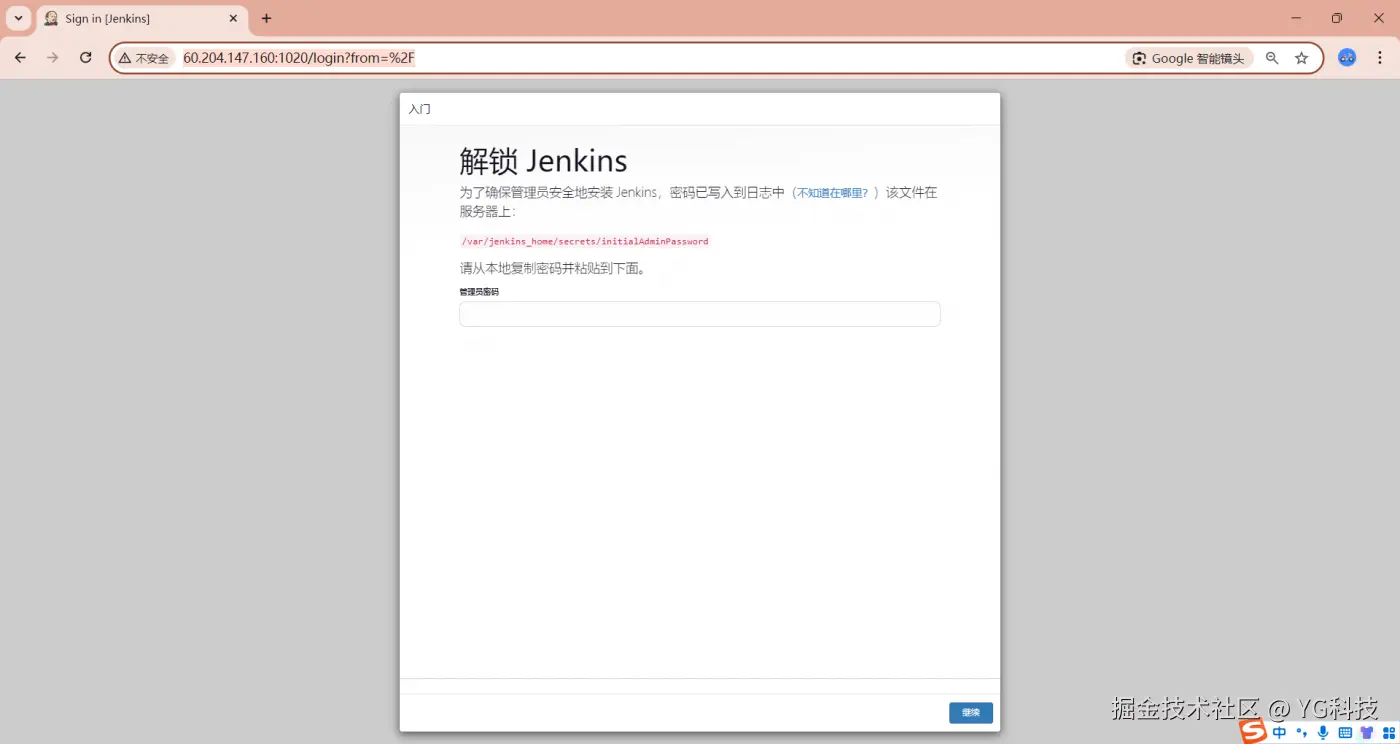Open Google 智能镜头 lens search
The height and width of the screenshot is (744, 1400).
tap(1189, 58)
